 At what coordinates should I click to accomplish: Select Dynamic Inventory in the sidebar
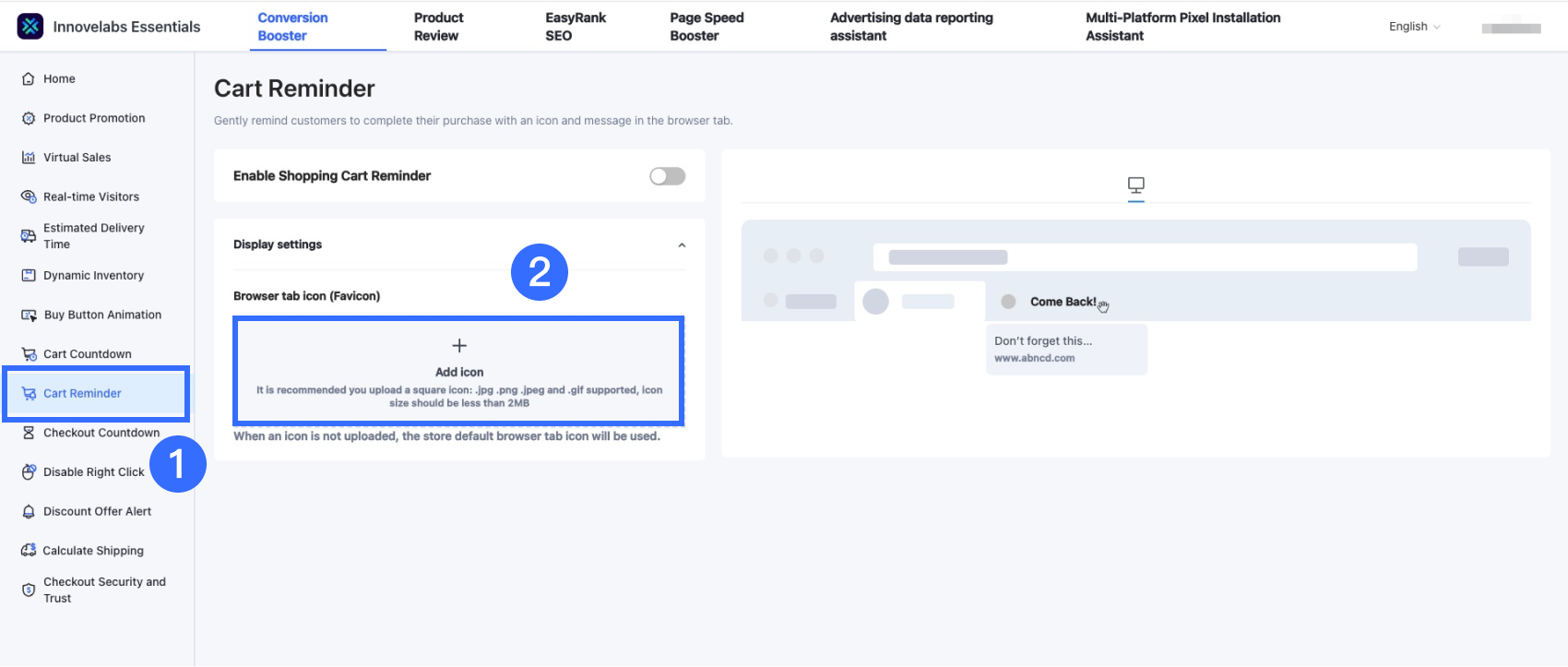coord(93,276)
